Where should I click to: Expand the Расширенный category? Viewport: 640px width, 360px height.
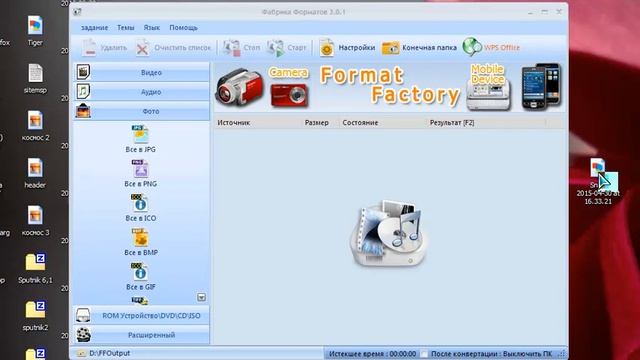pyautogui.click(x=141, y=335)
